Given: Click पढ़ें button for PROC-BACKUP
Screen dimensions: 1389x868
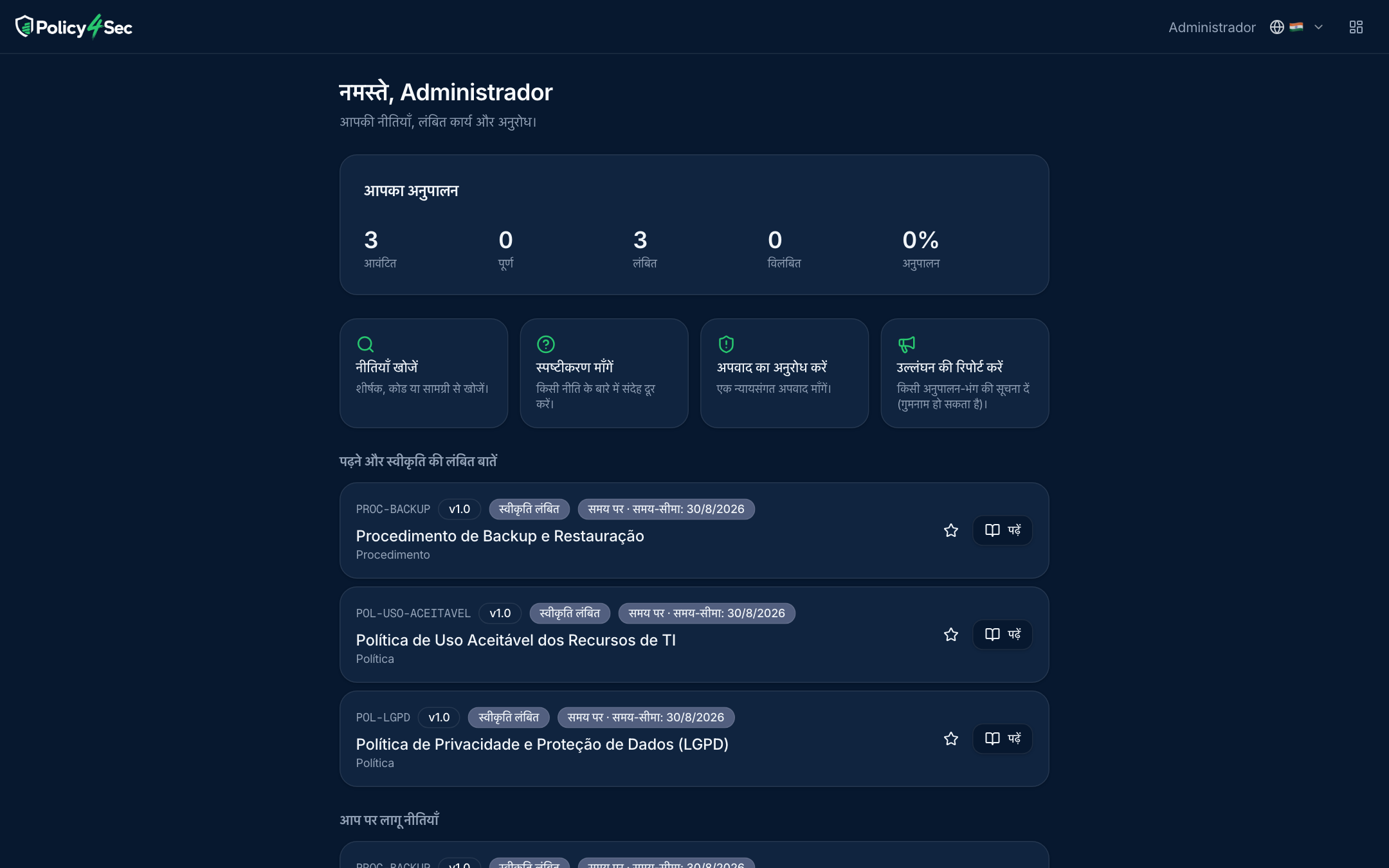Looking at the screenshot, I should (x=1003, y=530).
